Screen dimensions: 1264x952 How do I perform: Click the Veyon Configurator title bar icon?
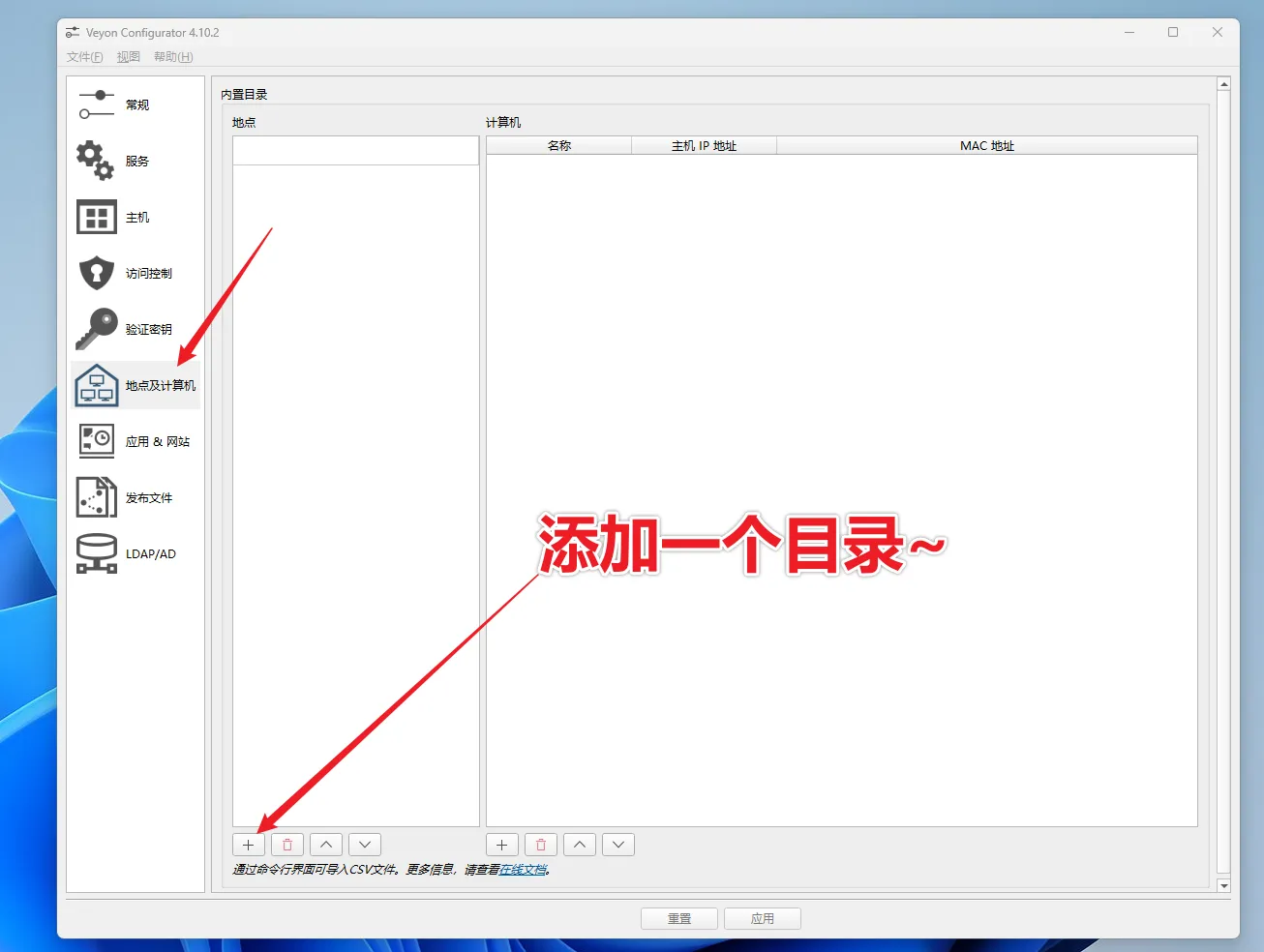[x=73, y=32]
